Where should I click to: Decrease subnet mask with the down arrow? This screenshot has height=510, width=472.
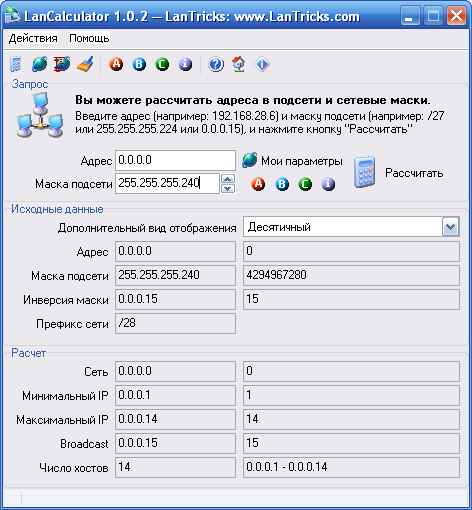(228, 188)
